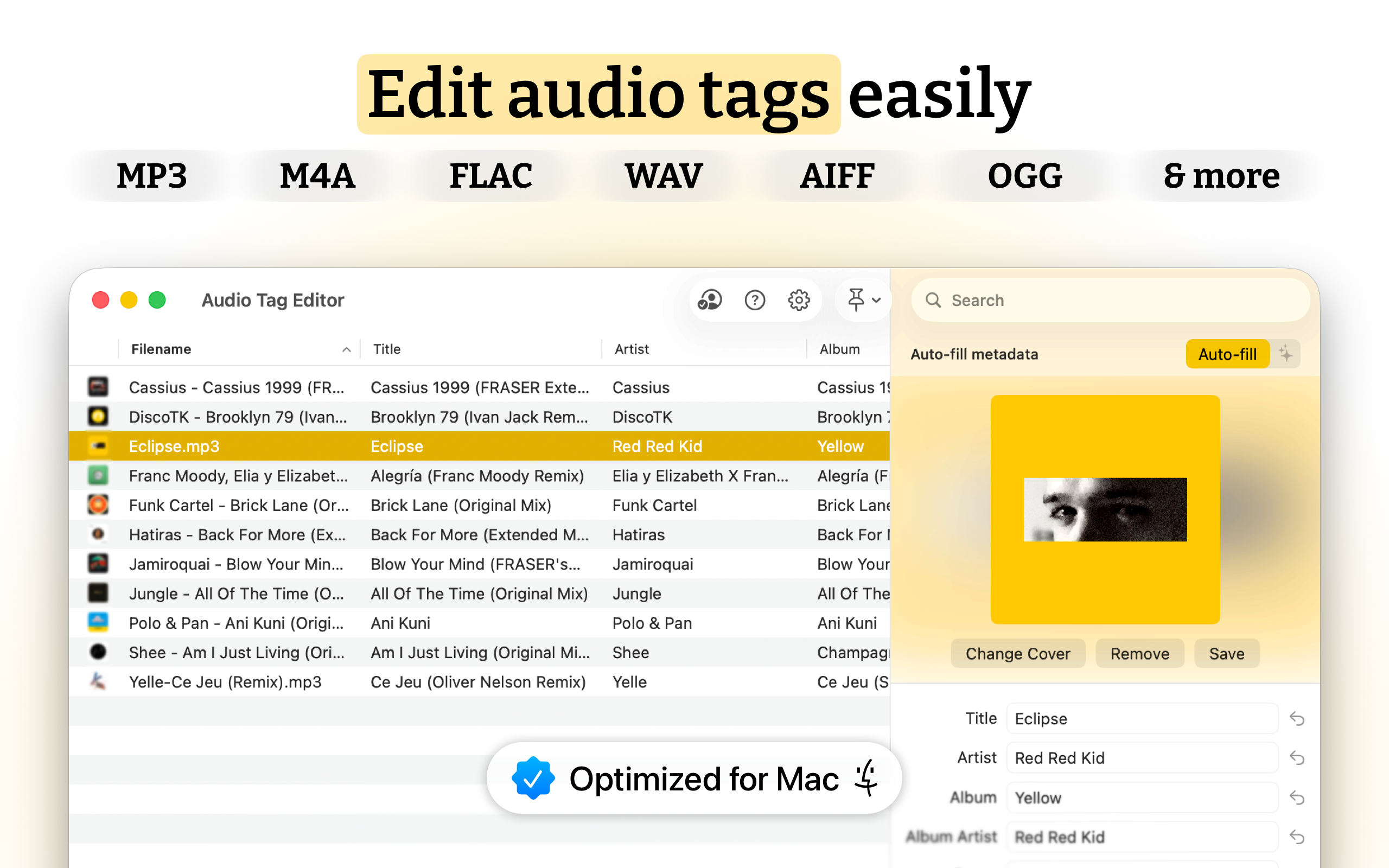The image size is (1389, 868).
Task: Click the Polo & Pan cover thumbnail
Action: point(98,622)
